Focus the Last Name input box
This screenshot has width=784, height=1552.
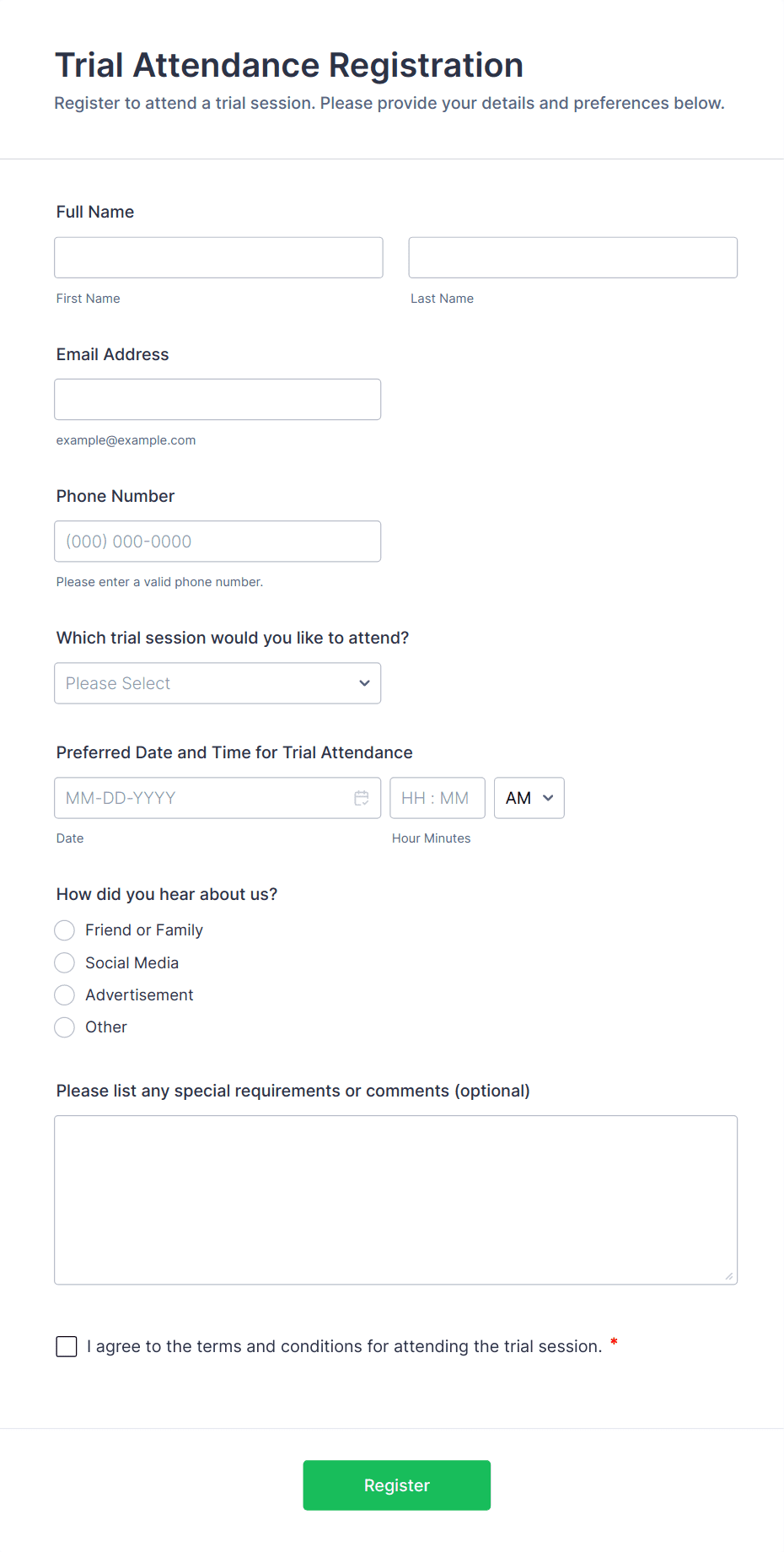tap(572, 257)
